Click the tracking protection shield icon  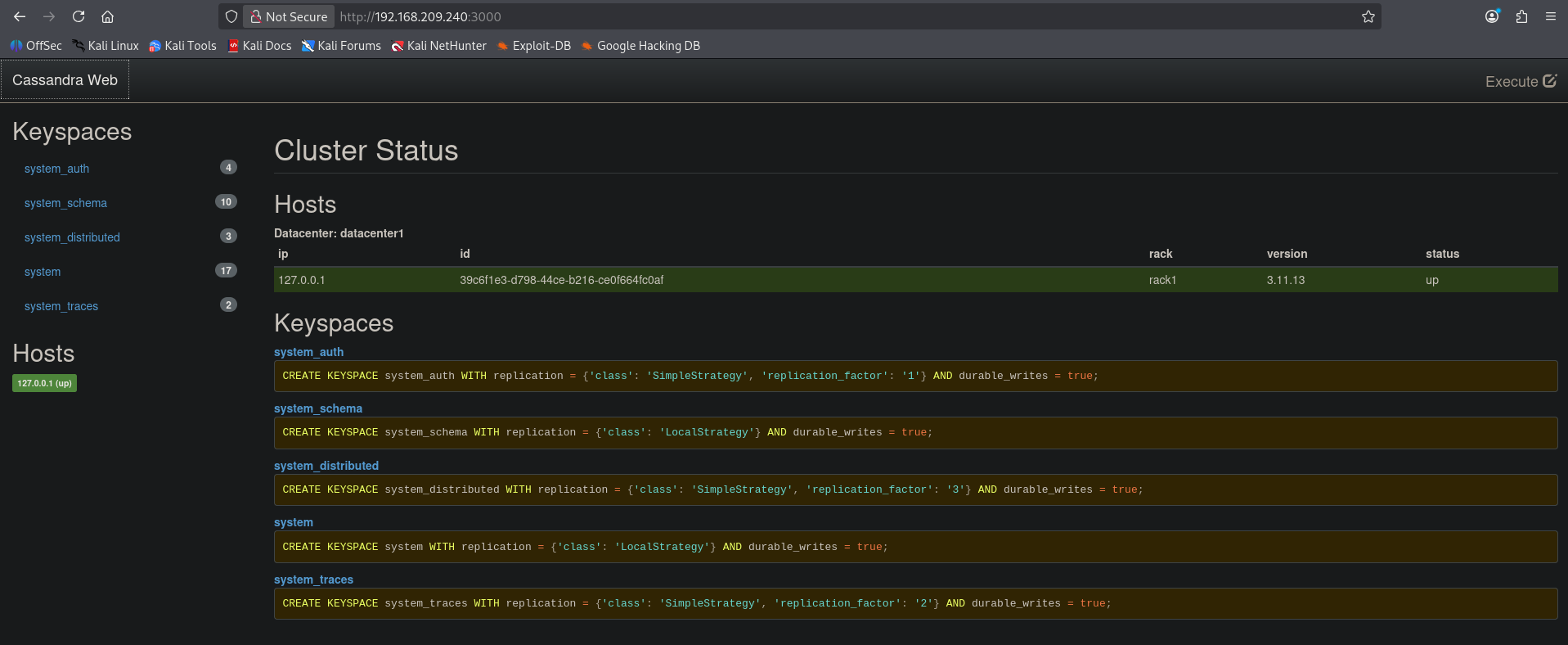coord(231,16)
